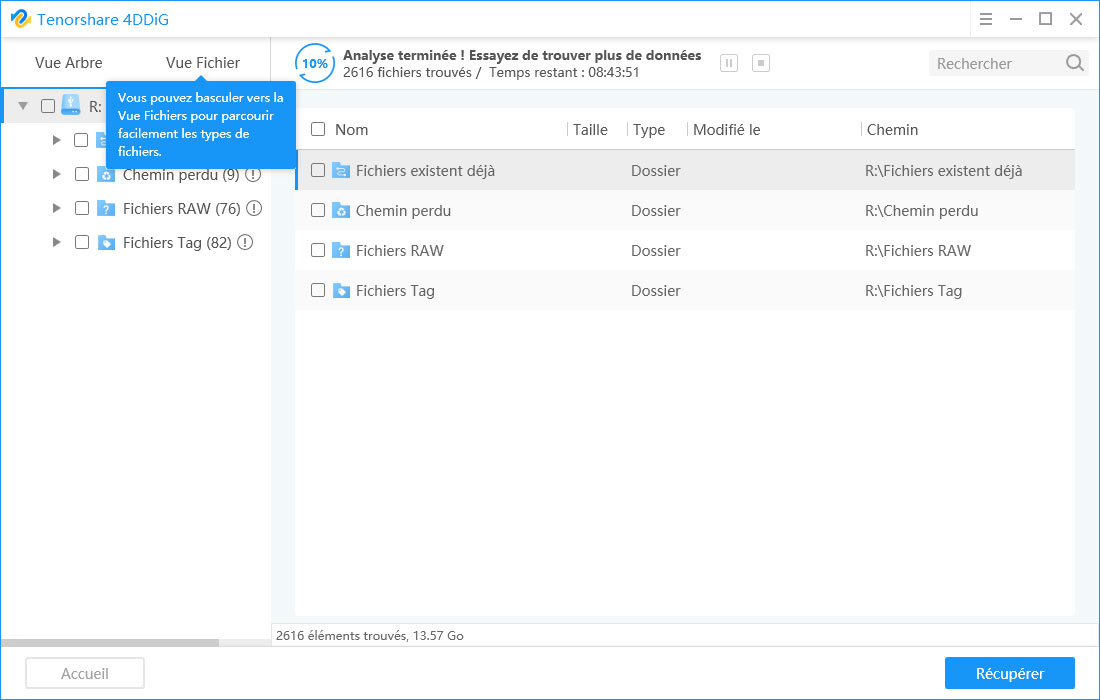Image resolution: width=1100 pixels, height=700 pixels.
Task: Click the '2616 éléments trouvés, 13.57 Go' status text
Action: coord(370,635)
